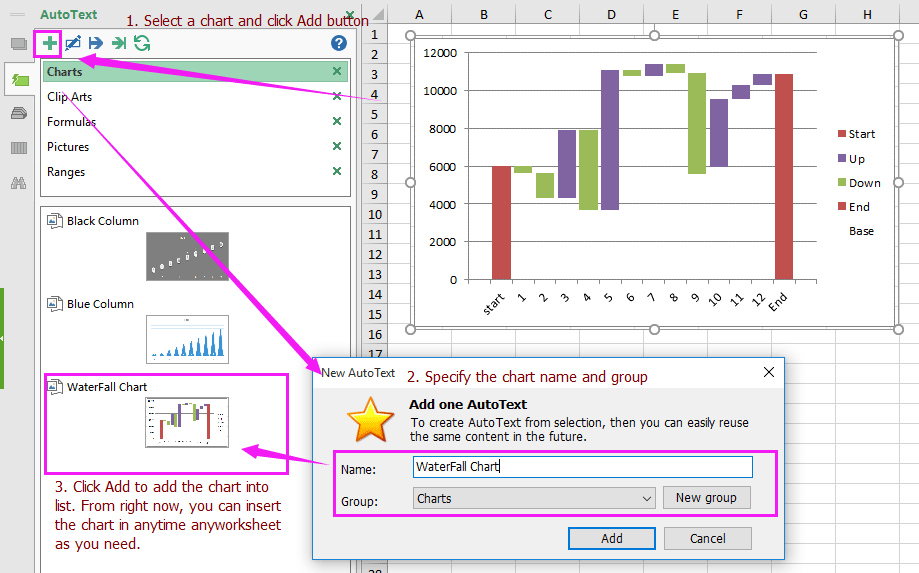This screenshot has width=919, height=573.
Task: Click the refresh AutoText icon
Action: coord(142,43)
